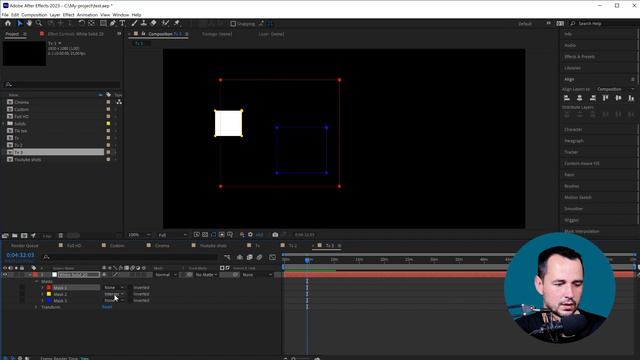Click Mask 1 red color swatch
Viewport: 640px width, 360px height.
click(49, 288)
